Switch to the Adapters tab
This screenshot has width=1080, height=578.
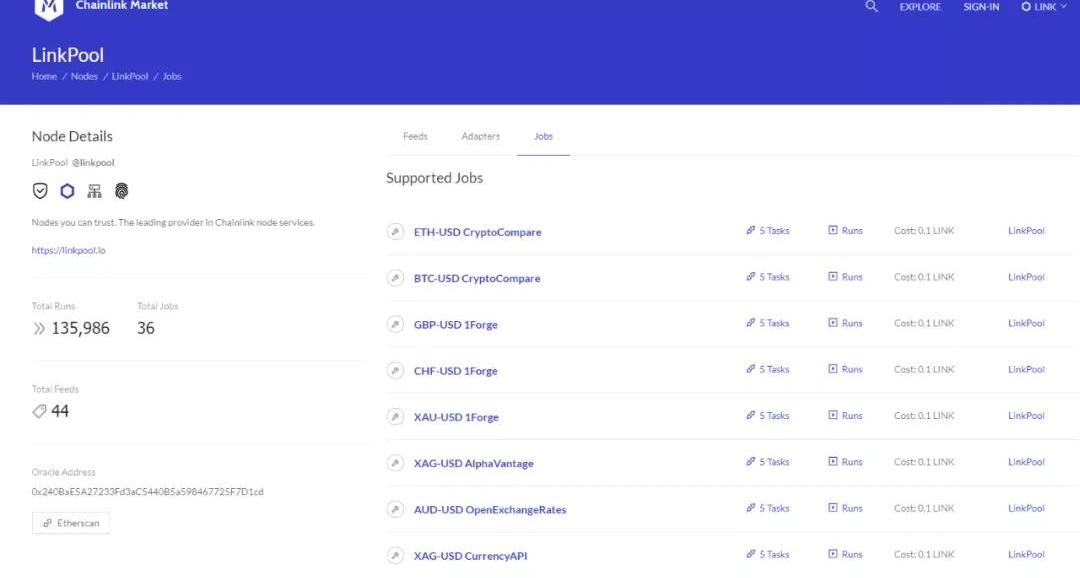point(481,136)
